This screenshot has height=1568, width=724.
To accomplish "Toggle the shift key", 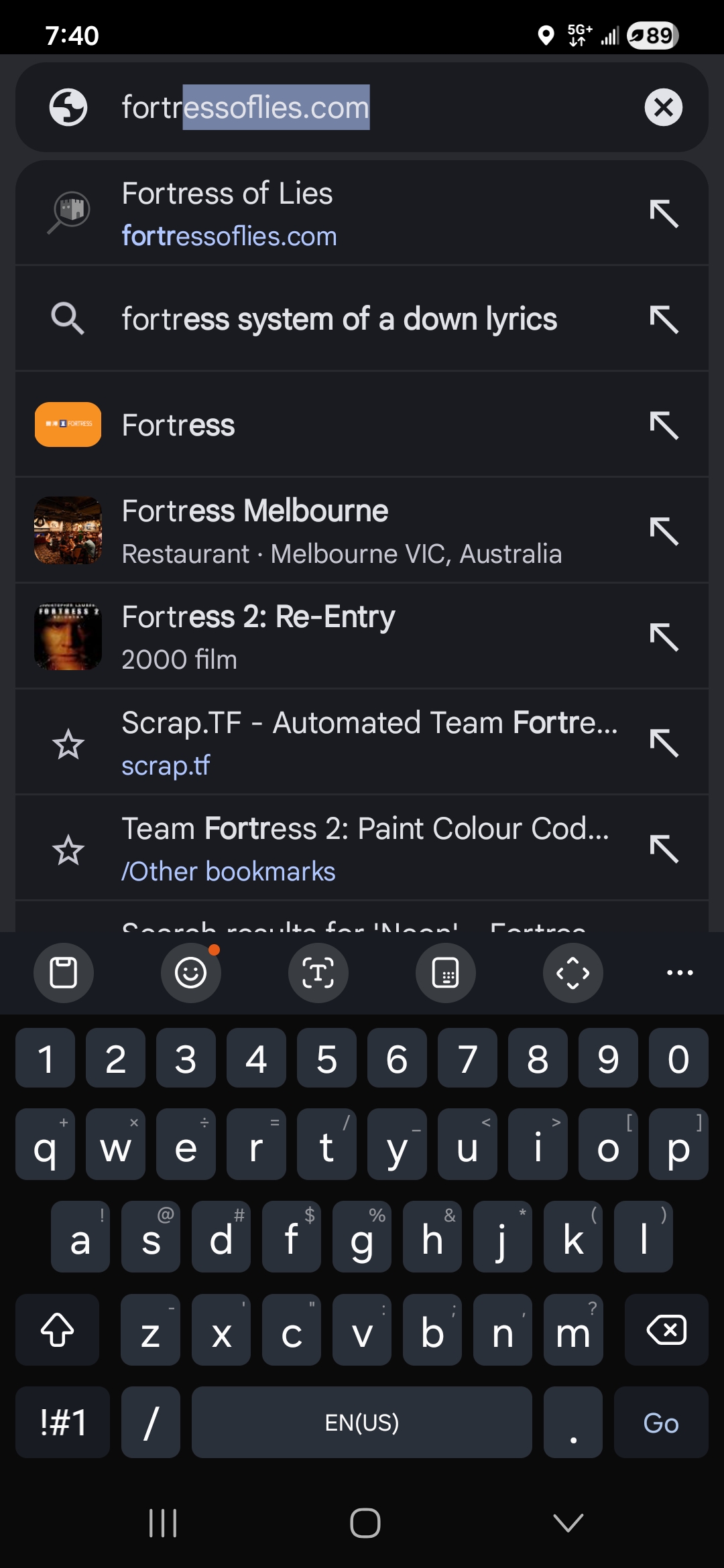I will 58,1330.
